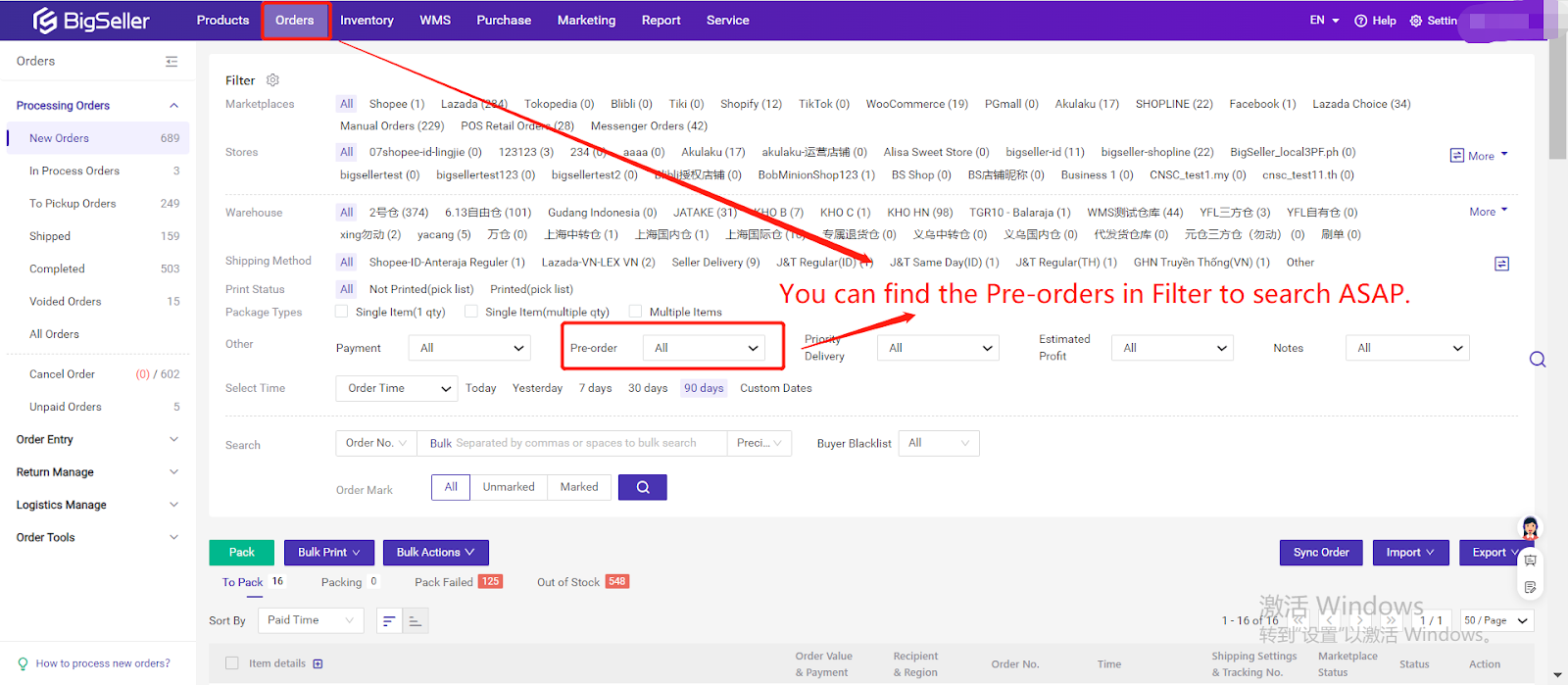The image size is (1568, 685).
Task: Open the Products menu
Action: click(222, 21)
